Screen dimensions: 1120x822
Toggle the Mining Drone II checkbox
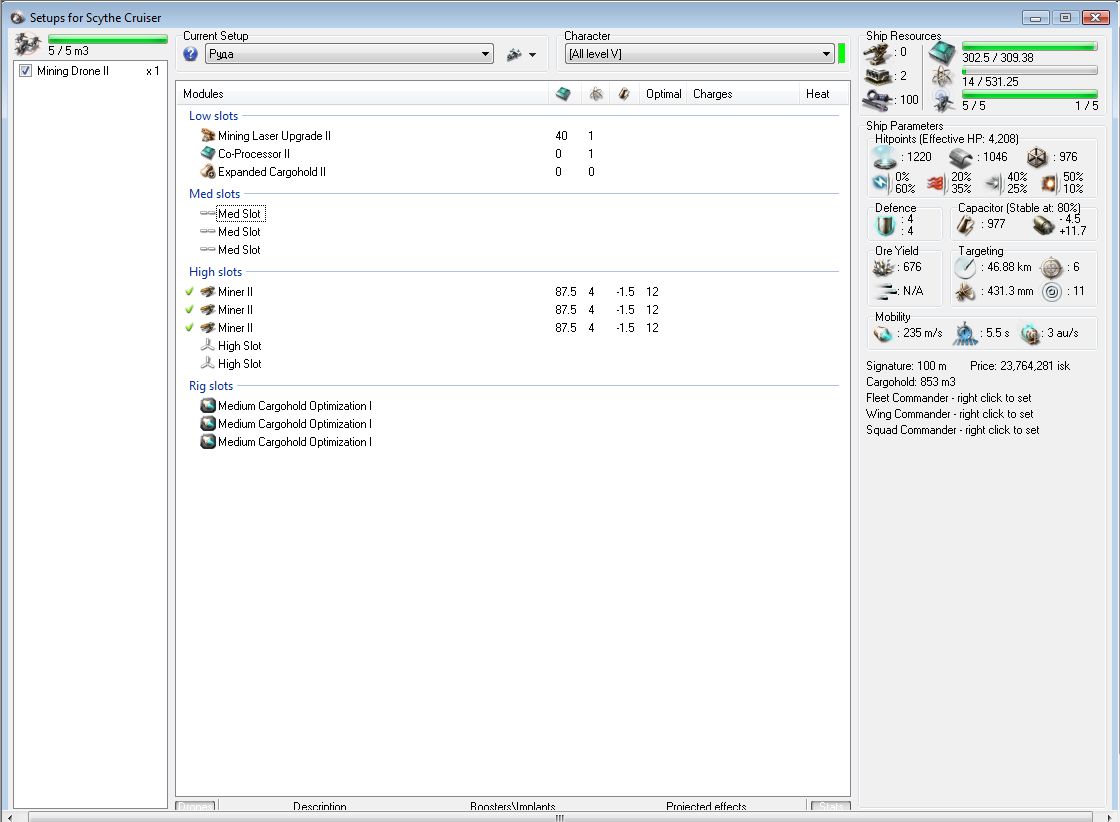click(x=26, y=71)
